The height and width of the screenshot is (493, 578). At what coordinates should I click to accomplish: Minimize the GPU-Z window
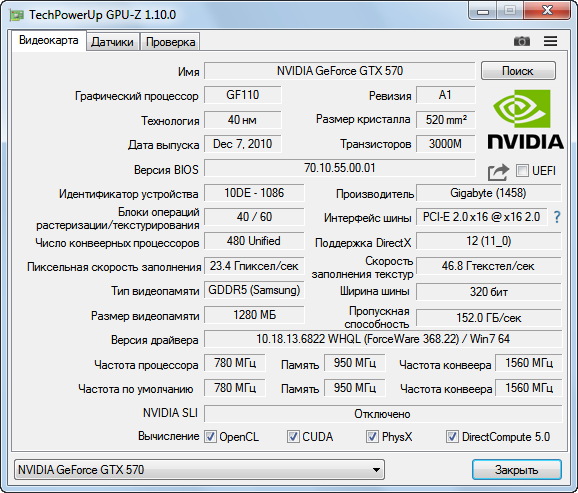(x=483, y=11)
